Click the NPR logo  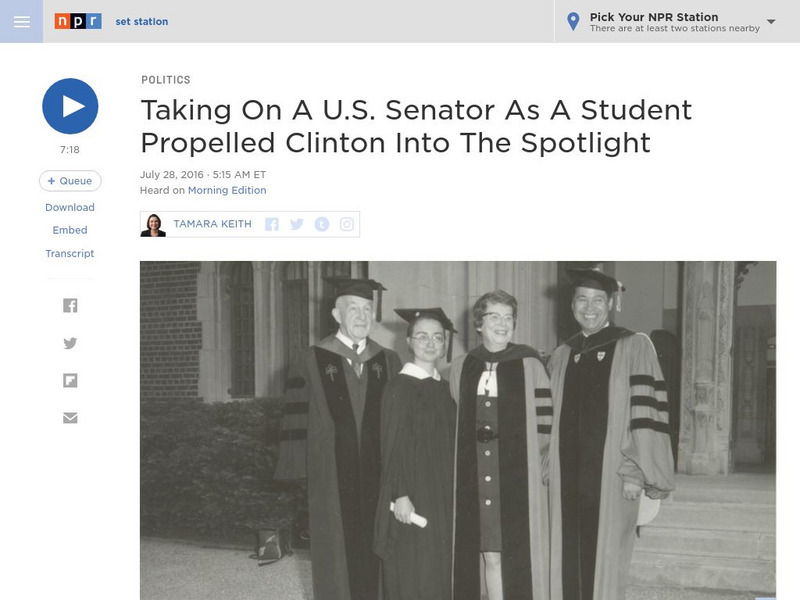78,21
